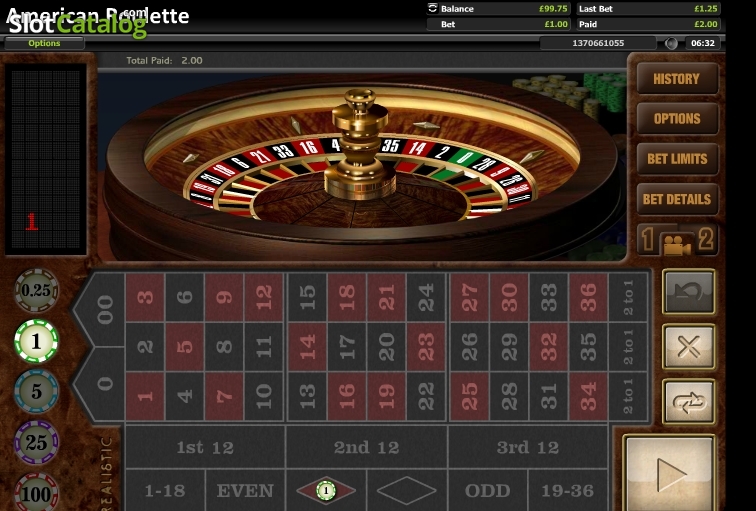Open the OPTIONS side button
This screenshot has height=511, width=756.
[x=677, y=119]
